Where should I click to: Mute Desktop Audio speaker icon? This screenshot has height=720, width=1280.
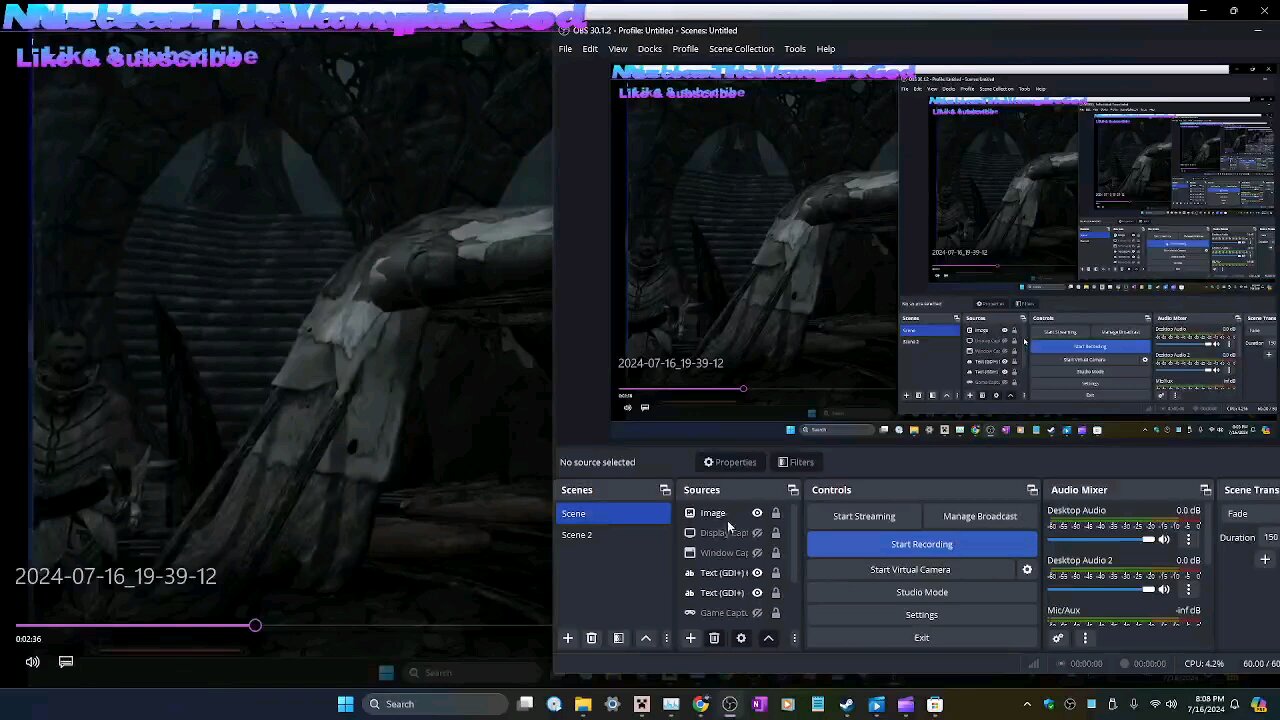tap(1164, 539)
